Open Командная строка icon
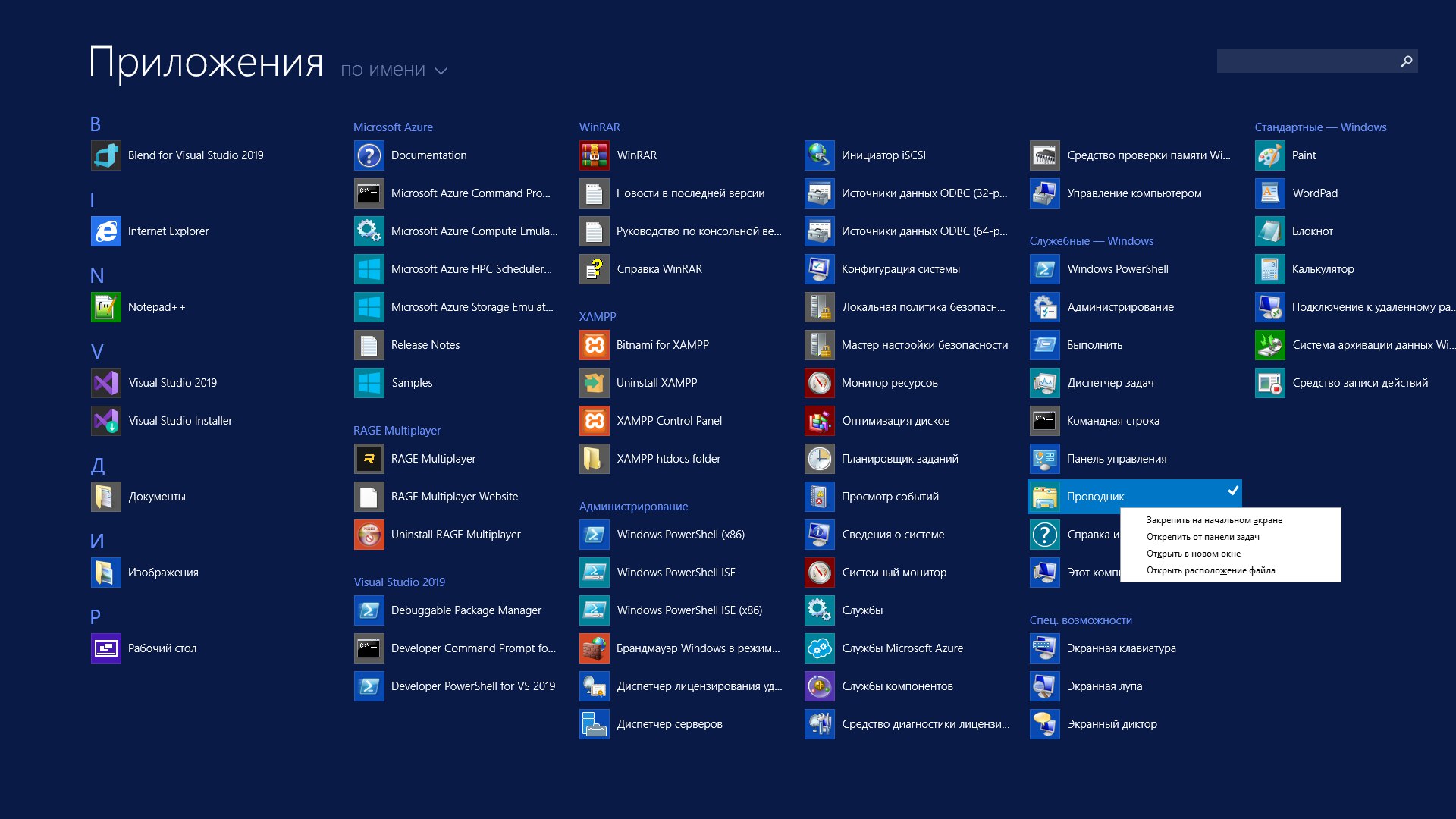The height and width of the screenshot is (819, 1456). [1045, 421]
